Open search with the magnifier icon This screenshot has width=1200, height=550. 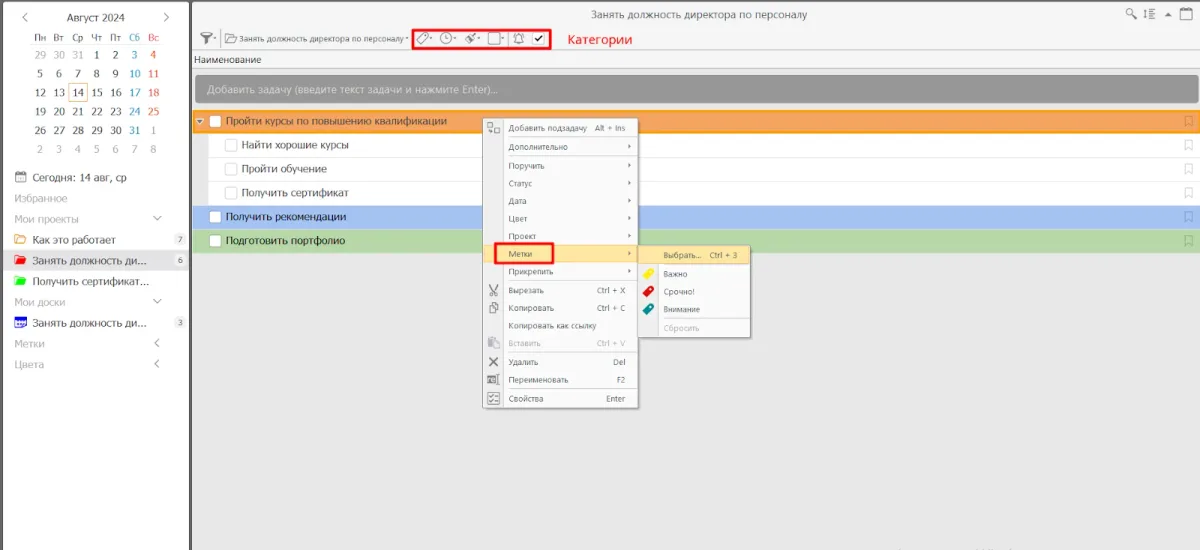point(1131,14)
